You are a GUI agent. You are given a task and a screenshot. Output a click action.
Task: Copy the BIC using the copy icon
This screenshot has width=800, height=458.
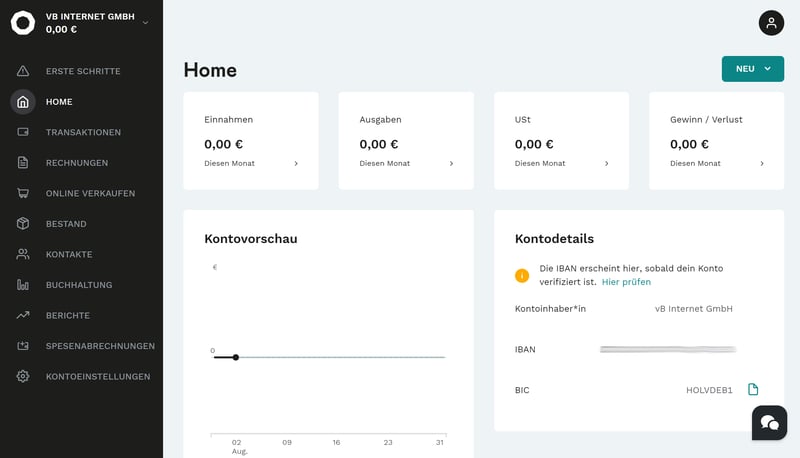pos(754,389)
